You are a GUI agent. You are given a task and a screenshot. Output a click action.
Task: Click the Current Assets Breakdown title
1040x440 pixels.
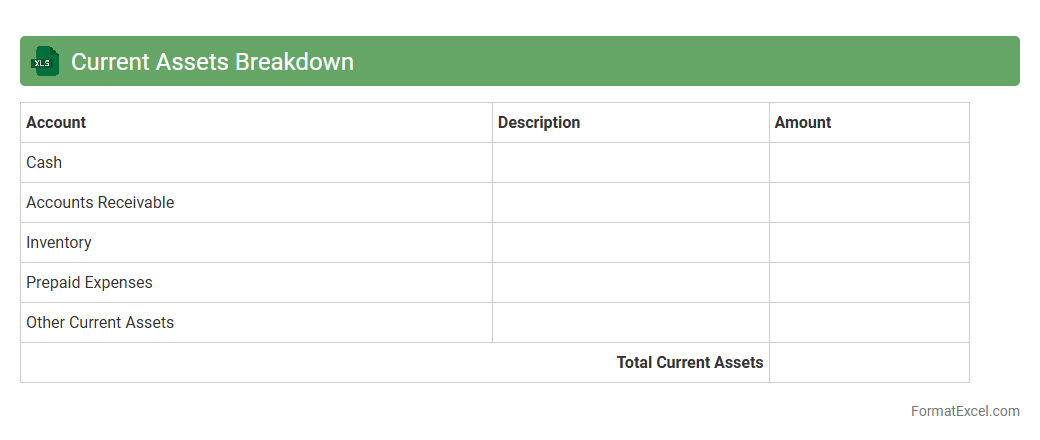click(x=212, y=62)
